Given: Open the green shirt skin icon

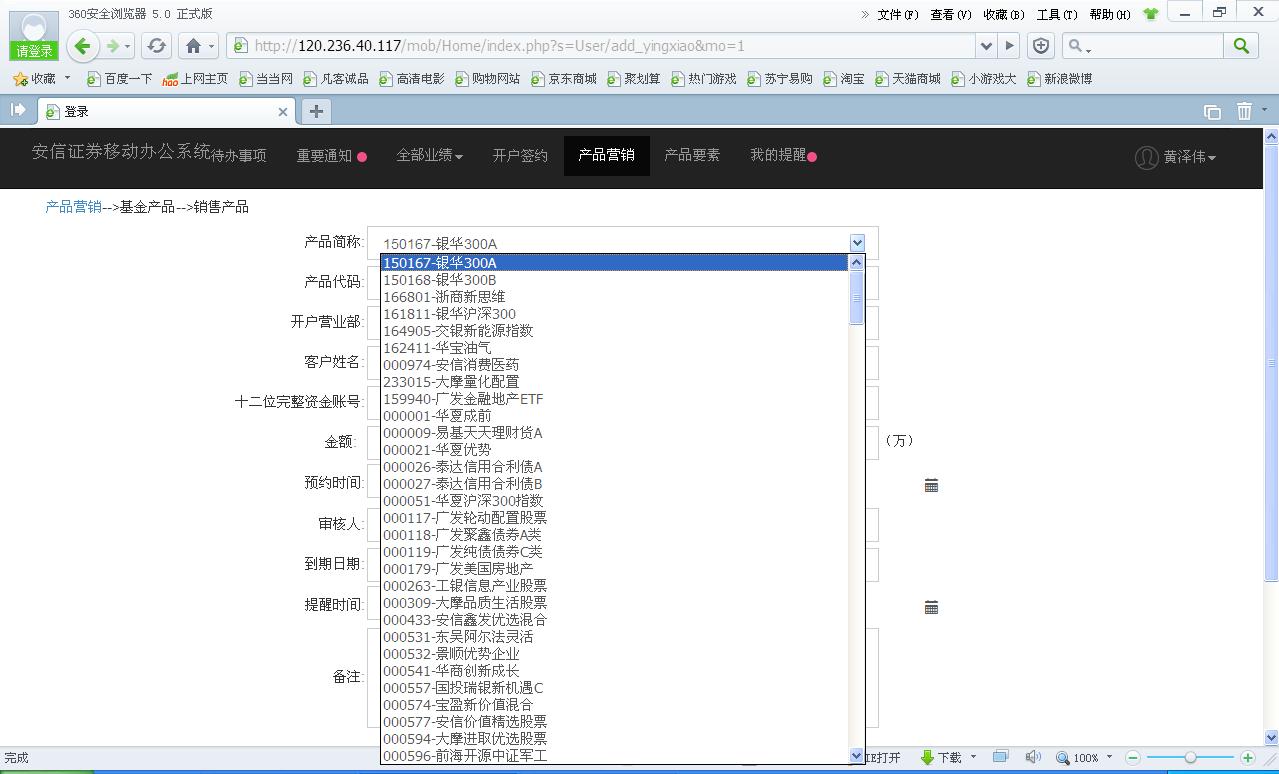Looking at the screenshot, I should pyautogui.click(x=1150, y=14).
